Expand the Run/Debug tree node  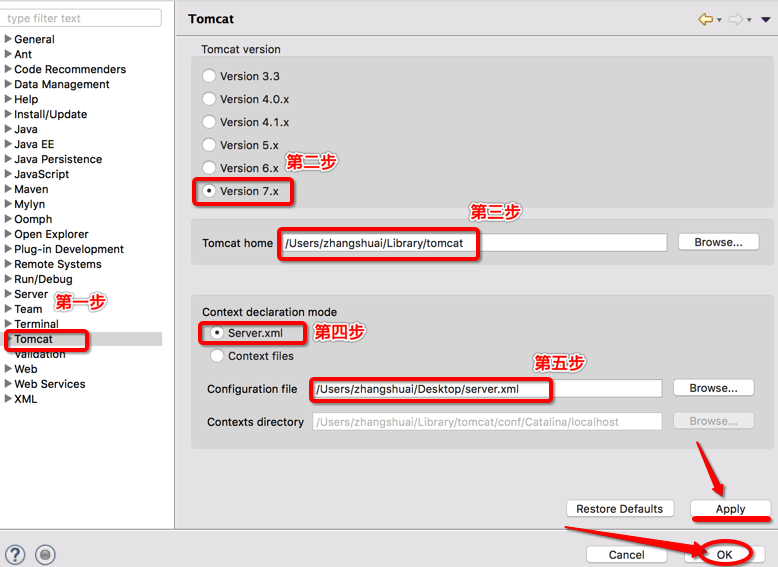pyautogui.click(x=8, y=279)
